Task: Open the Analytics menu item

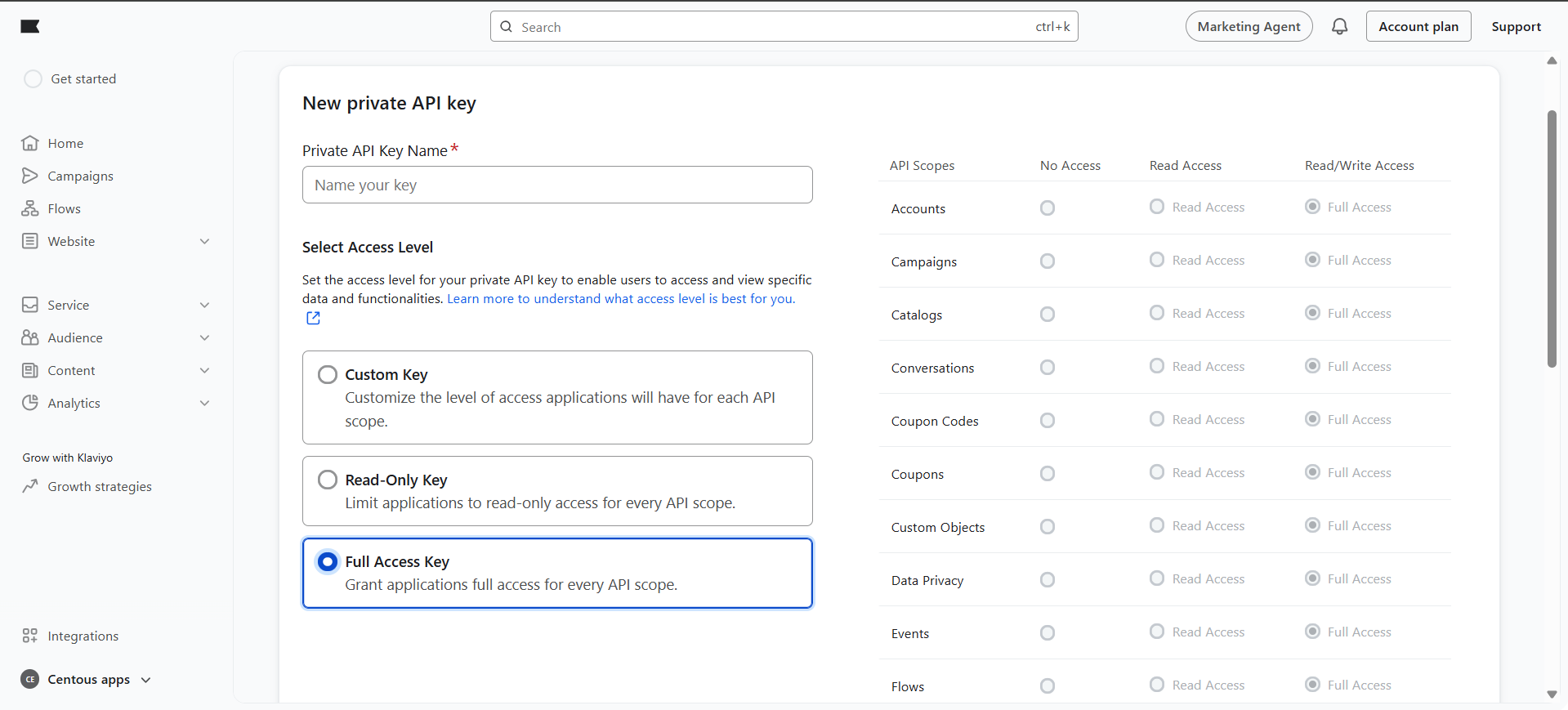Action: (x=74, y=404)
